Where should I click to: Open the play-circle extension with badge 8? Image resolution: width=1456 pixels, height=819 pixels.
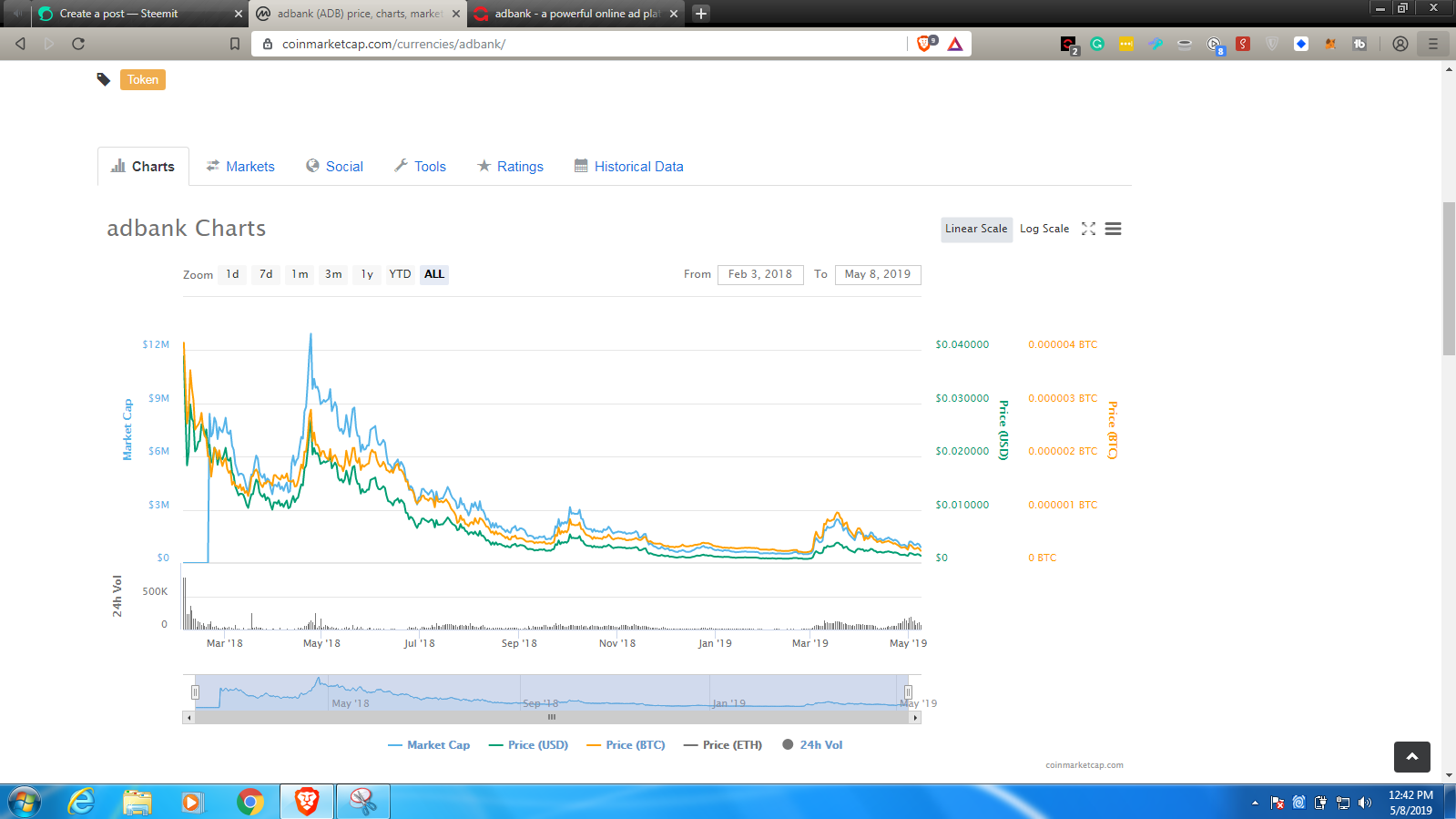tap(1215, 45)
